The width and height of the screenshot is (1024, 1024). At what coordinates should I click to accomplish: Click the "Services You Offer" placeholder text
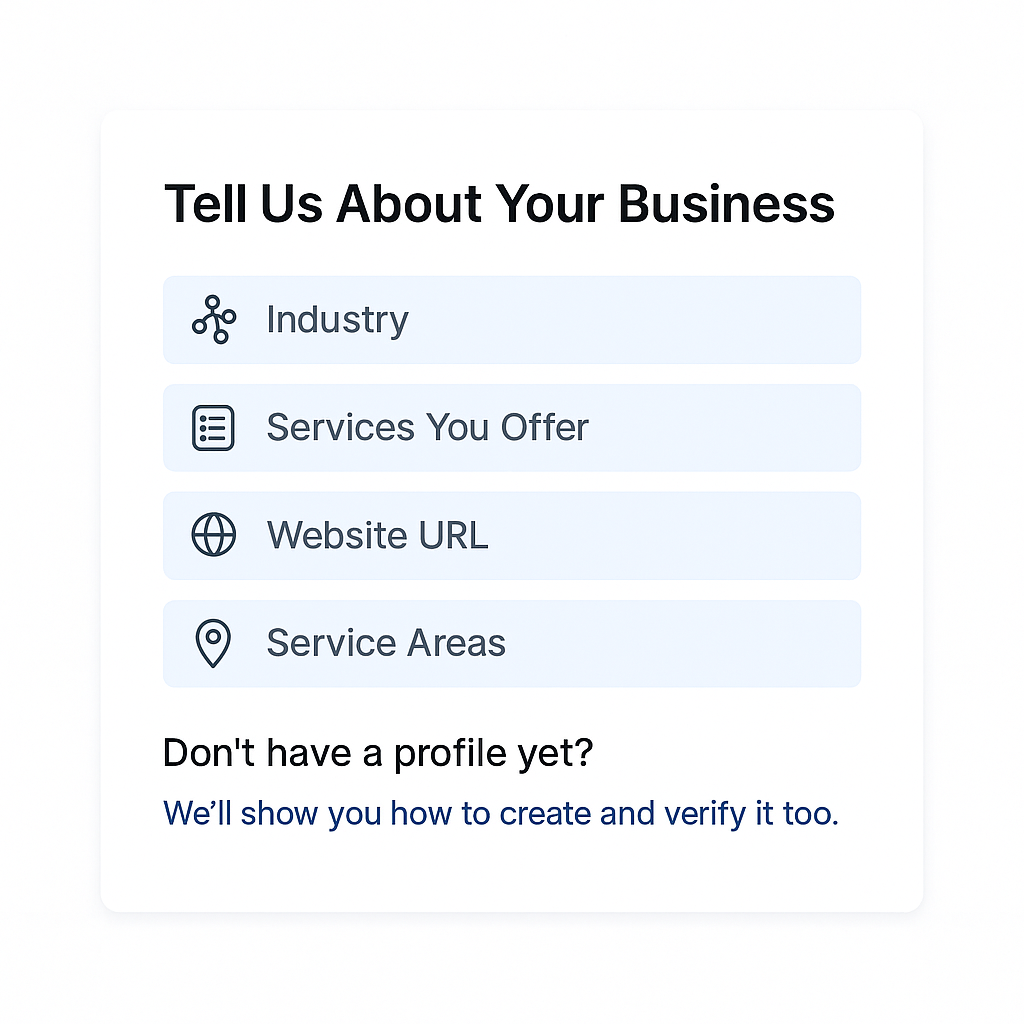point(427,428)
